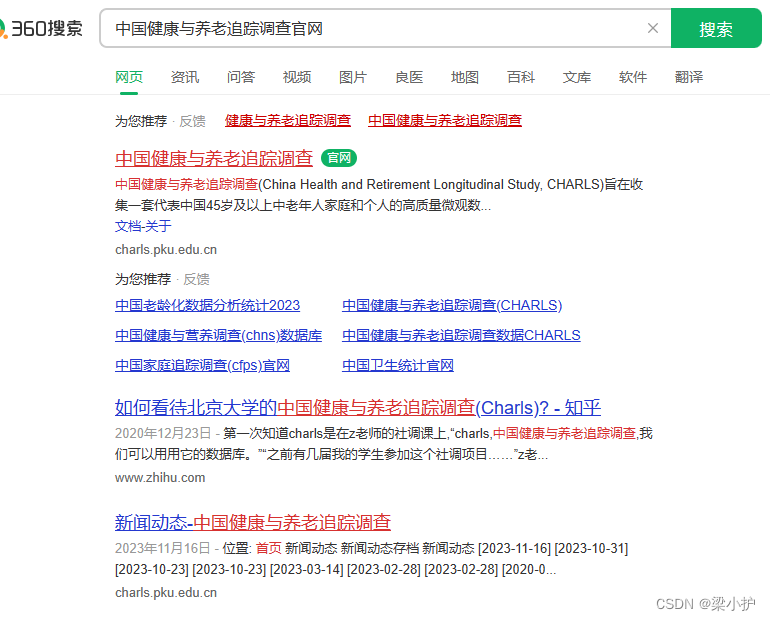Click the 2020年12月23日 date text

(x=163, y=433)
